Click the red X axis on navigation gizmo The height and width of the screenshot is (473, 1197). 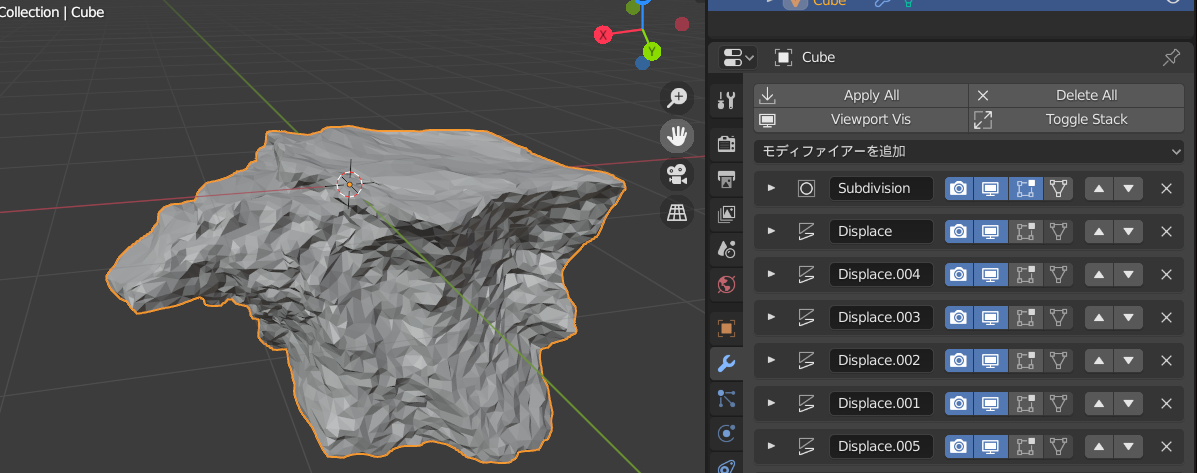603,34
